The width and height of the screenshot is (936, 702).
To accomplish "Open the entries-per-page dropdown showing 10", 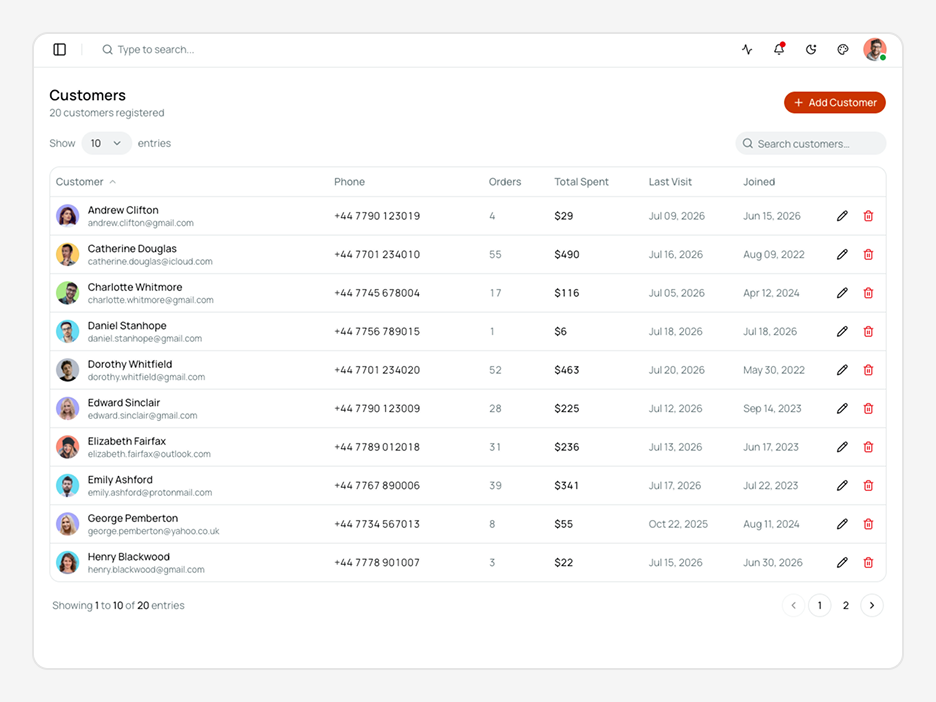I will click(106, 143).
